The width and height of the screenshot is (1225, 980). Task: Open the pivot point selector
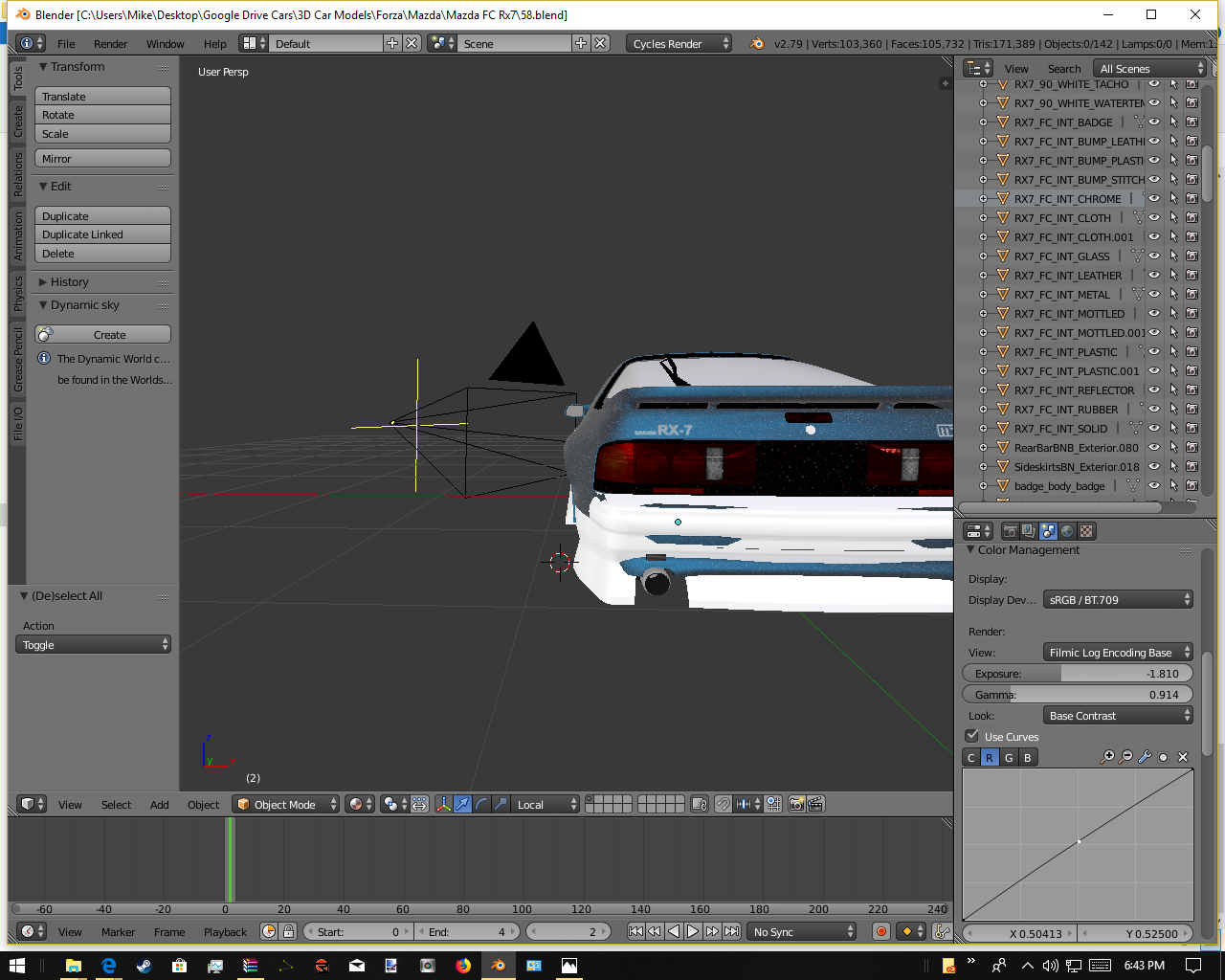click(x=394, y=805)
